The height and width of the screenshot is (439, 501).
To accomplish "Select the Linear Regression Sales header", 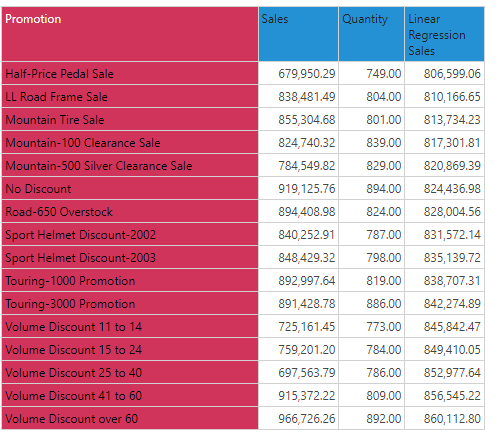I will tap(444, 34).
